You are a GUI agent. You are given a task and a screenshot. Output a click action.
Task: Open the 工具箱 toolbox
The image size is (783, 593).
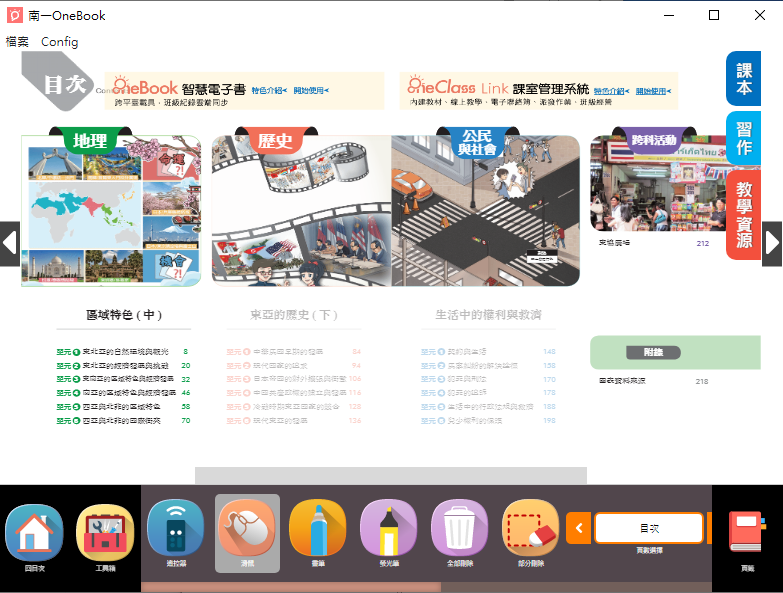[x=105, y=532]
